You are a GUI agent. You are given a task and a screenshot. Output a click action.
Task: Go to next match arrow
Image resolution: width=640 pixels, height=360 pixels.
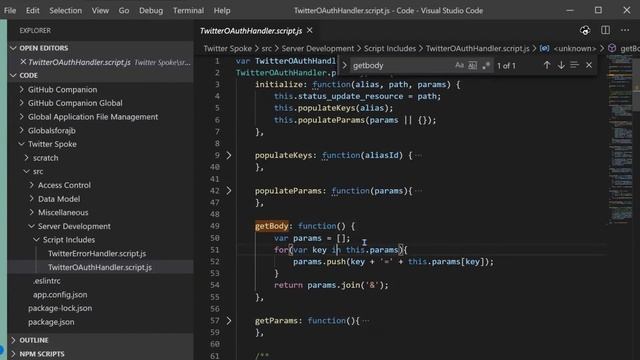(561, 65)
